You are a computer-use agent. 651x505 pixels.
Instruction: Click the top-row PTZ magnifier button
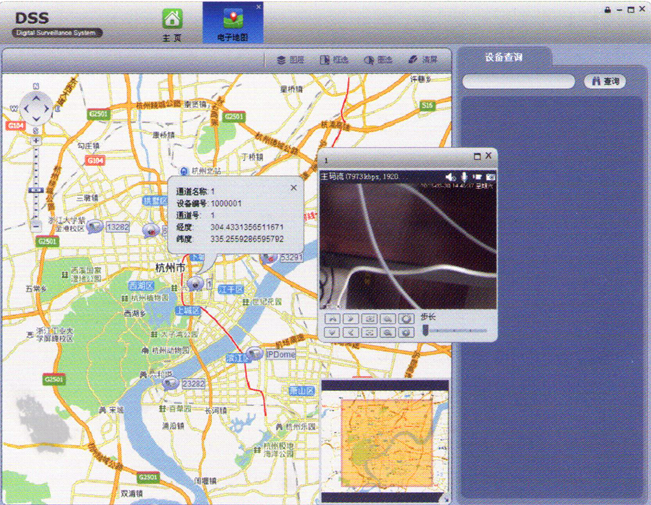(388, 319)
